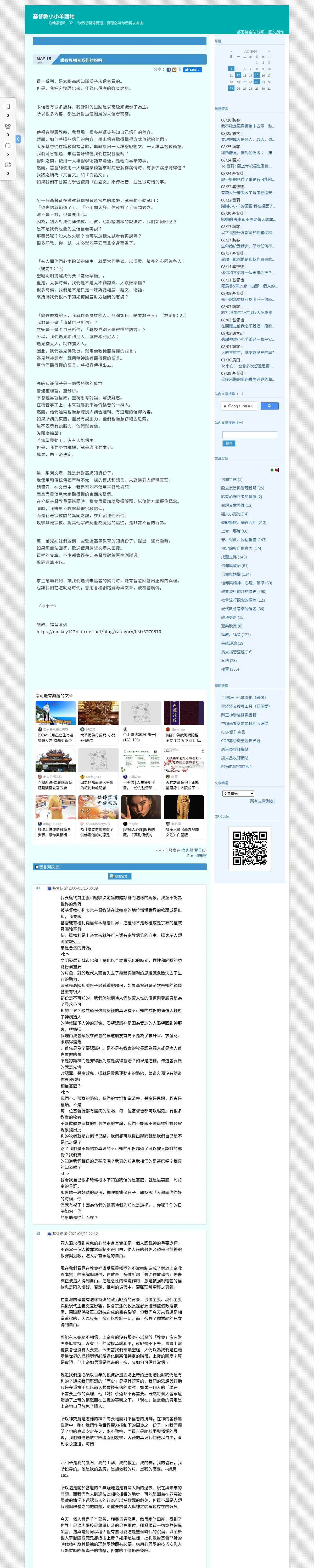Focus the site article search input
The width and height of the screenshot is (314, 1568).
coord(250,435)
